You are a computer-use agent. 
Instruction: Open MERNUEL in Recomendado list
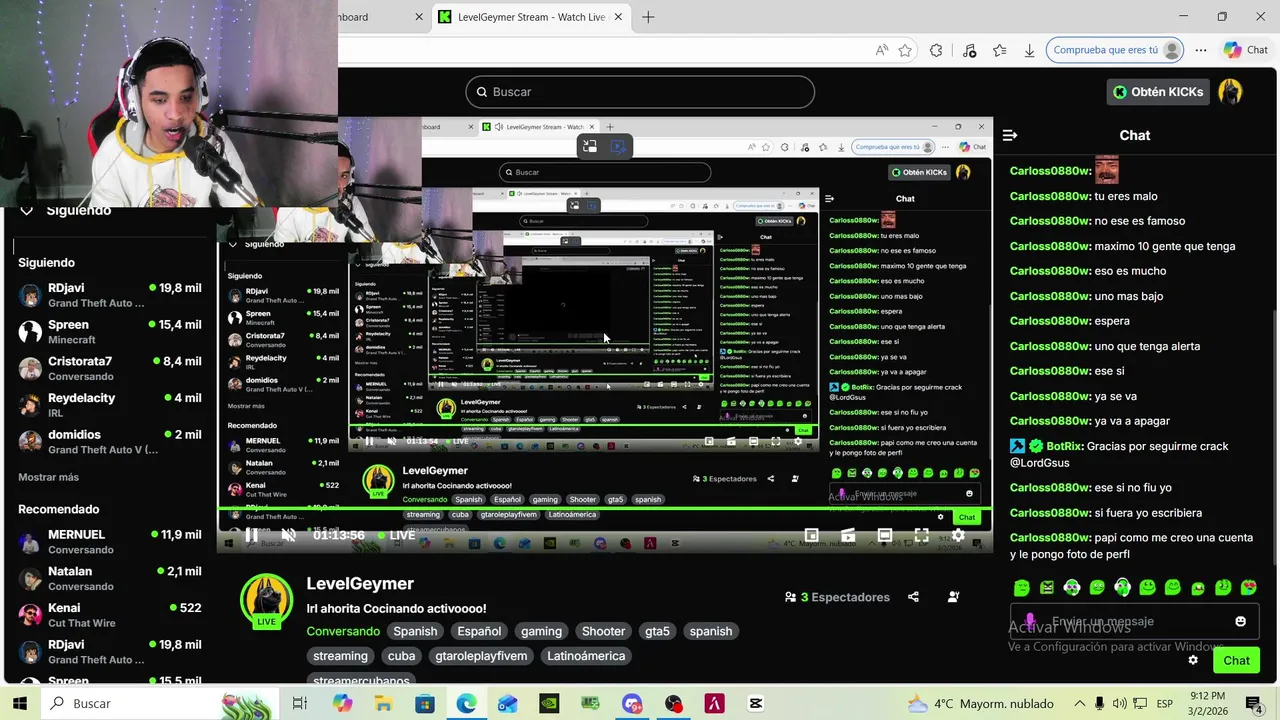[x=110, y=541]
